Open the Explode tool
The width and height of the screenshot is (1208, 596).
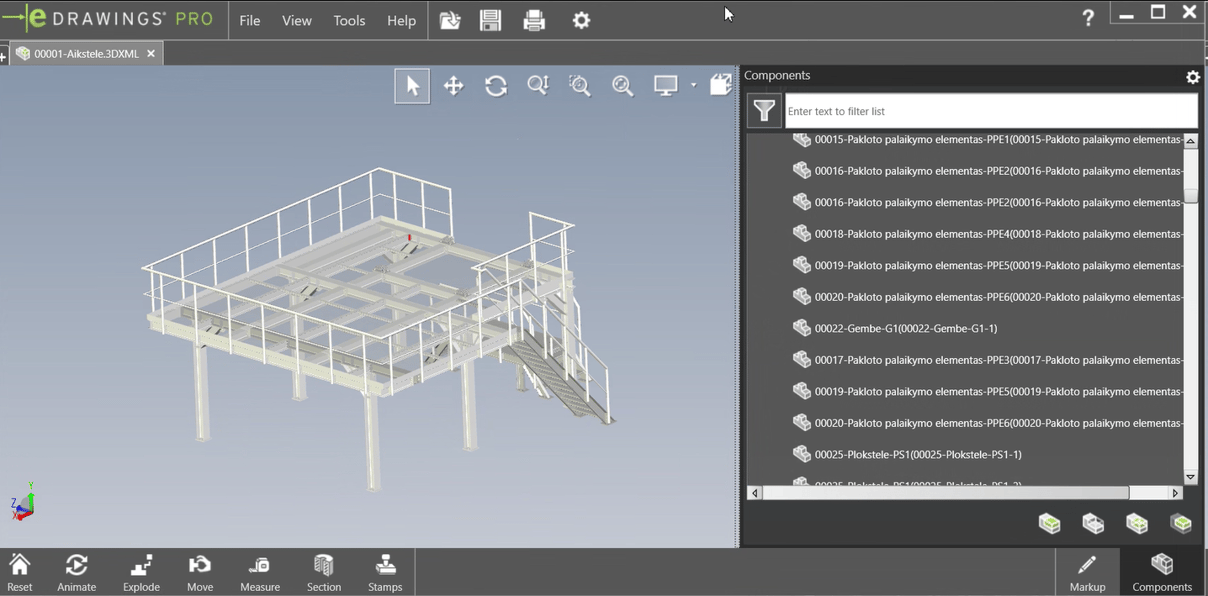tap(140, 570)
